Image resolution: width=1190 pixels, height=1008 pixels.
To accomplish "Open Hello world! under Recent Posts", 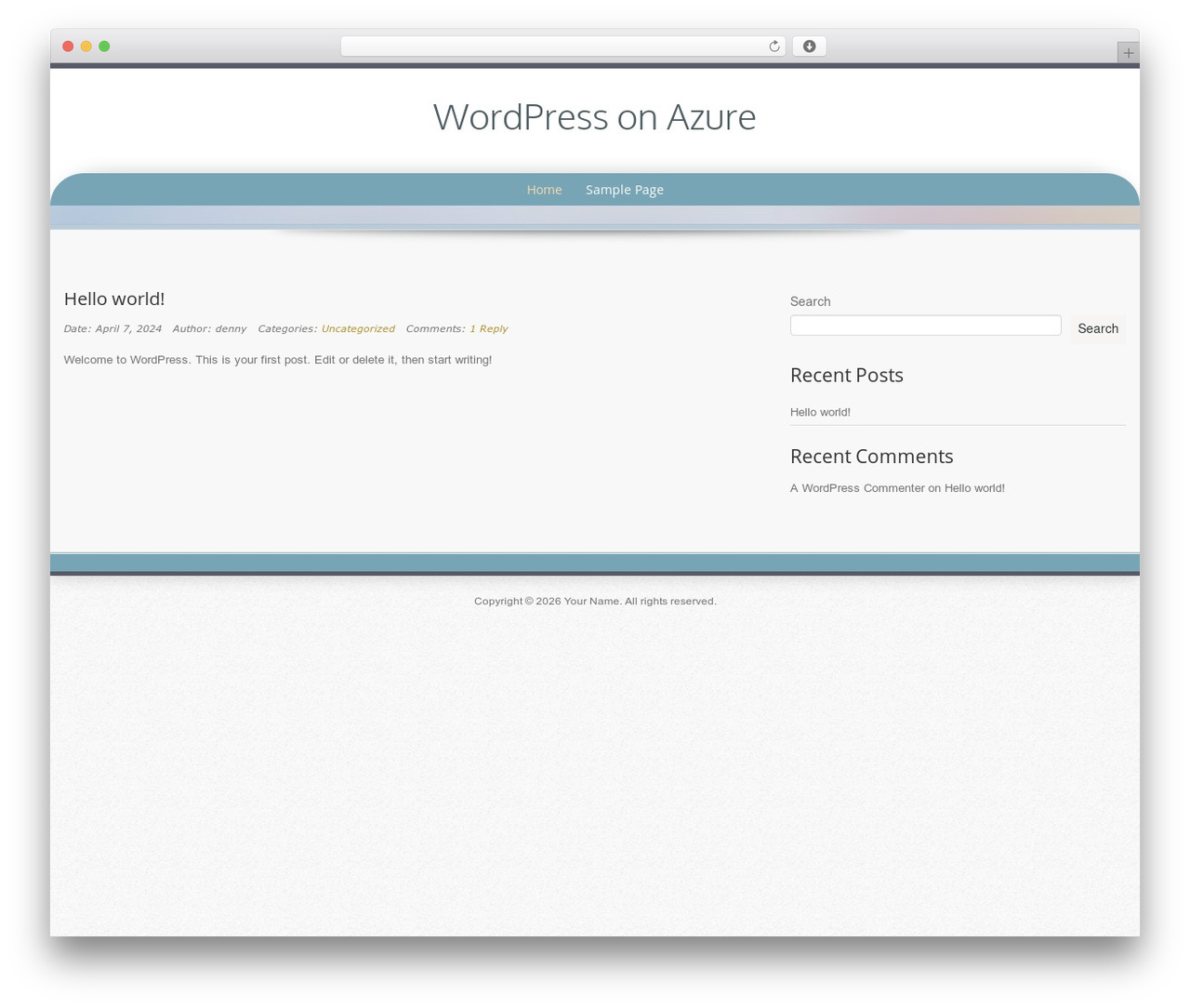I will coord(820,412).
